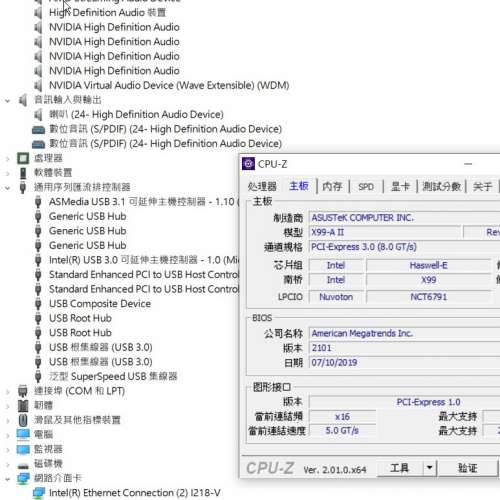Click the NCT6791 LPCIO value
The image size is (500, 500).
(428, 297)
